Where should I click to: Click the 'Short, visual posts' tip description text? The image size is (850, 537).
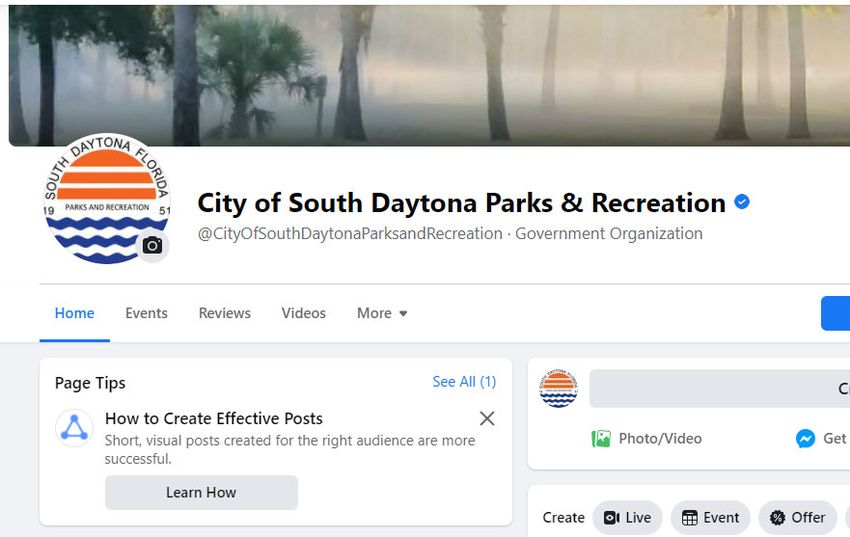289,449
